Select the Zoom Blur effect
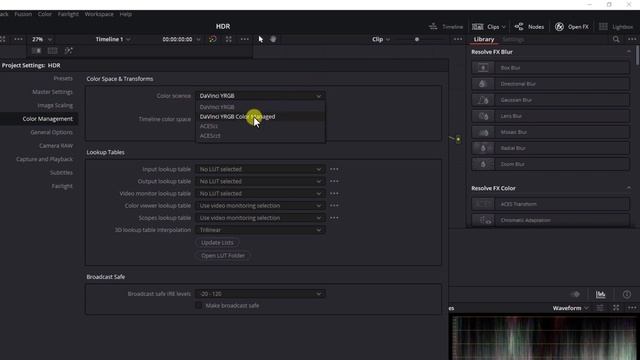The image size is (640, 360). [x=550, y=164]
